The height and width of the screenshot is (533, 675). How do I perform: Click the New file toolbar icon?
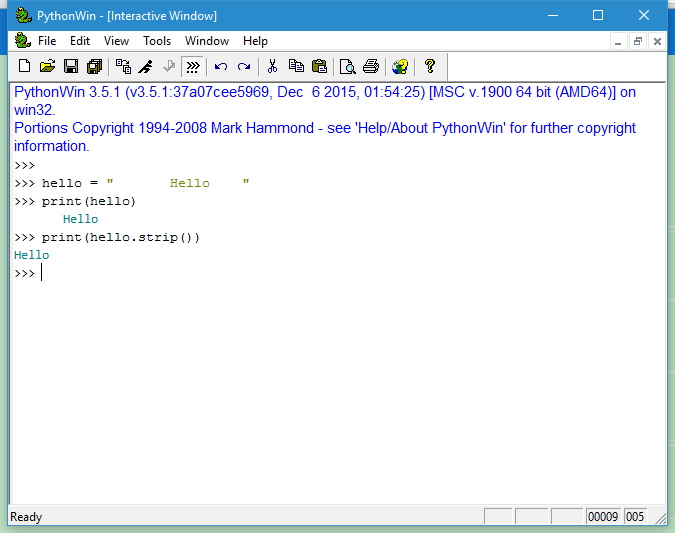pos(25,66)
